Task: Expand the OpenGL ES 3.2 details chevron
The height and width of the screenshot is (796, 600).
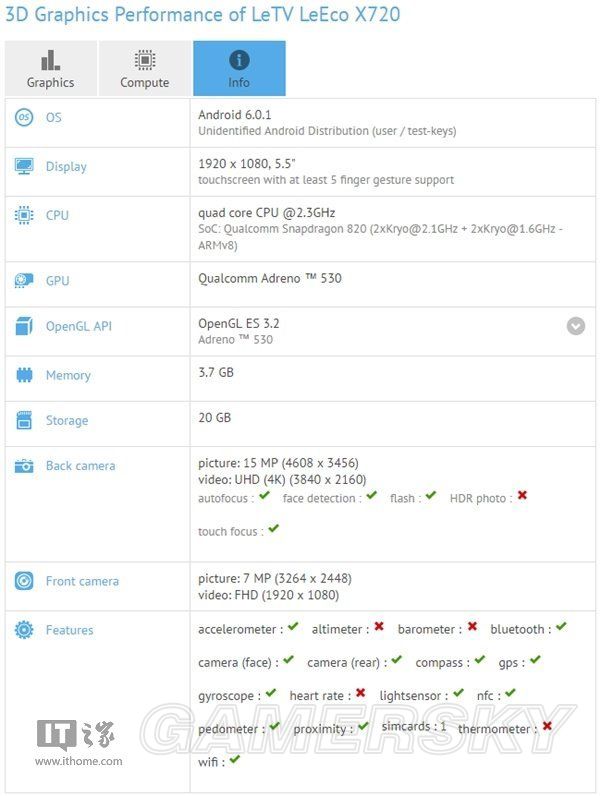Action: coord(576,326)
